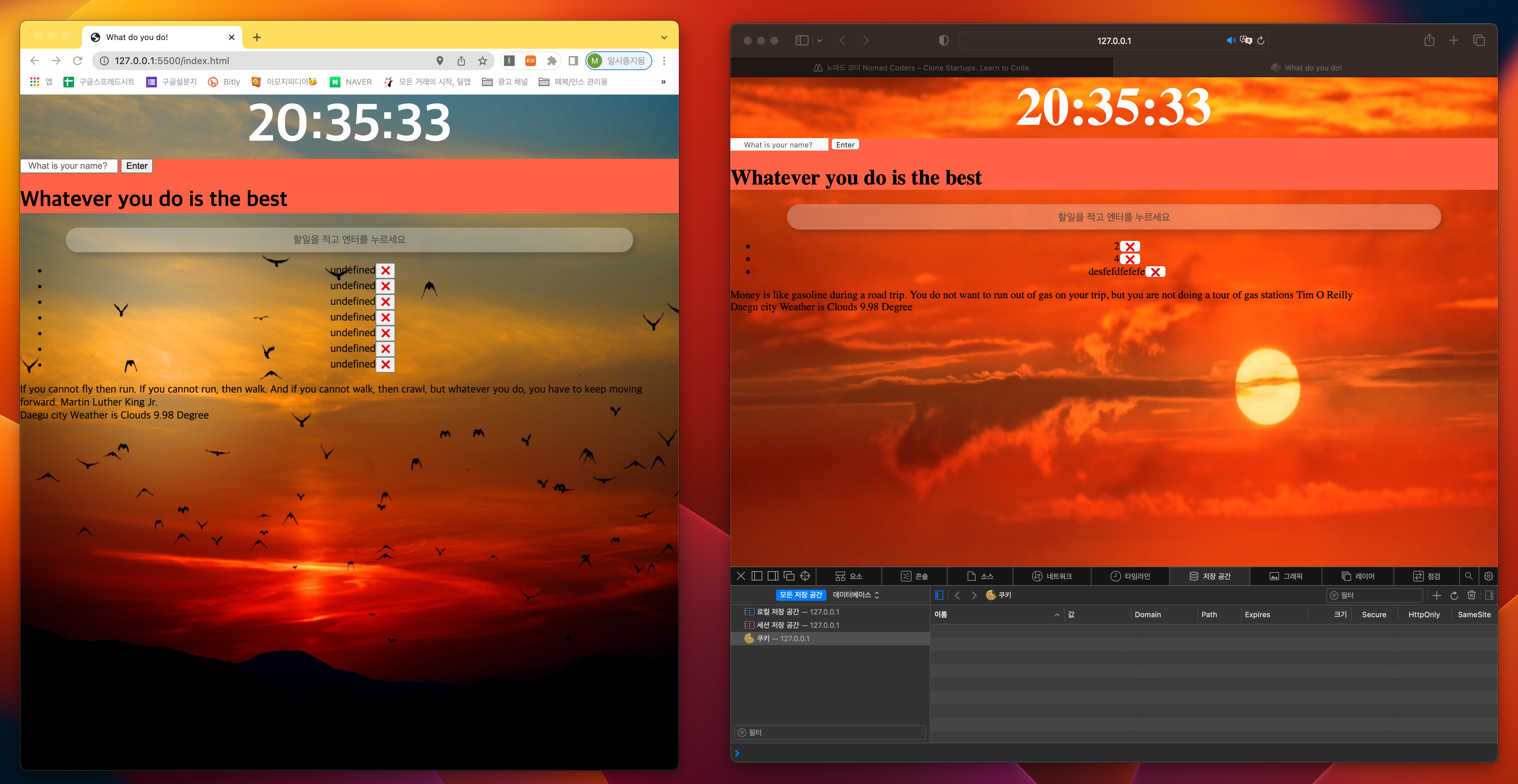1518x784 pixels.
Task: Add new cookie with plus icon
Action: 1437,596
